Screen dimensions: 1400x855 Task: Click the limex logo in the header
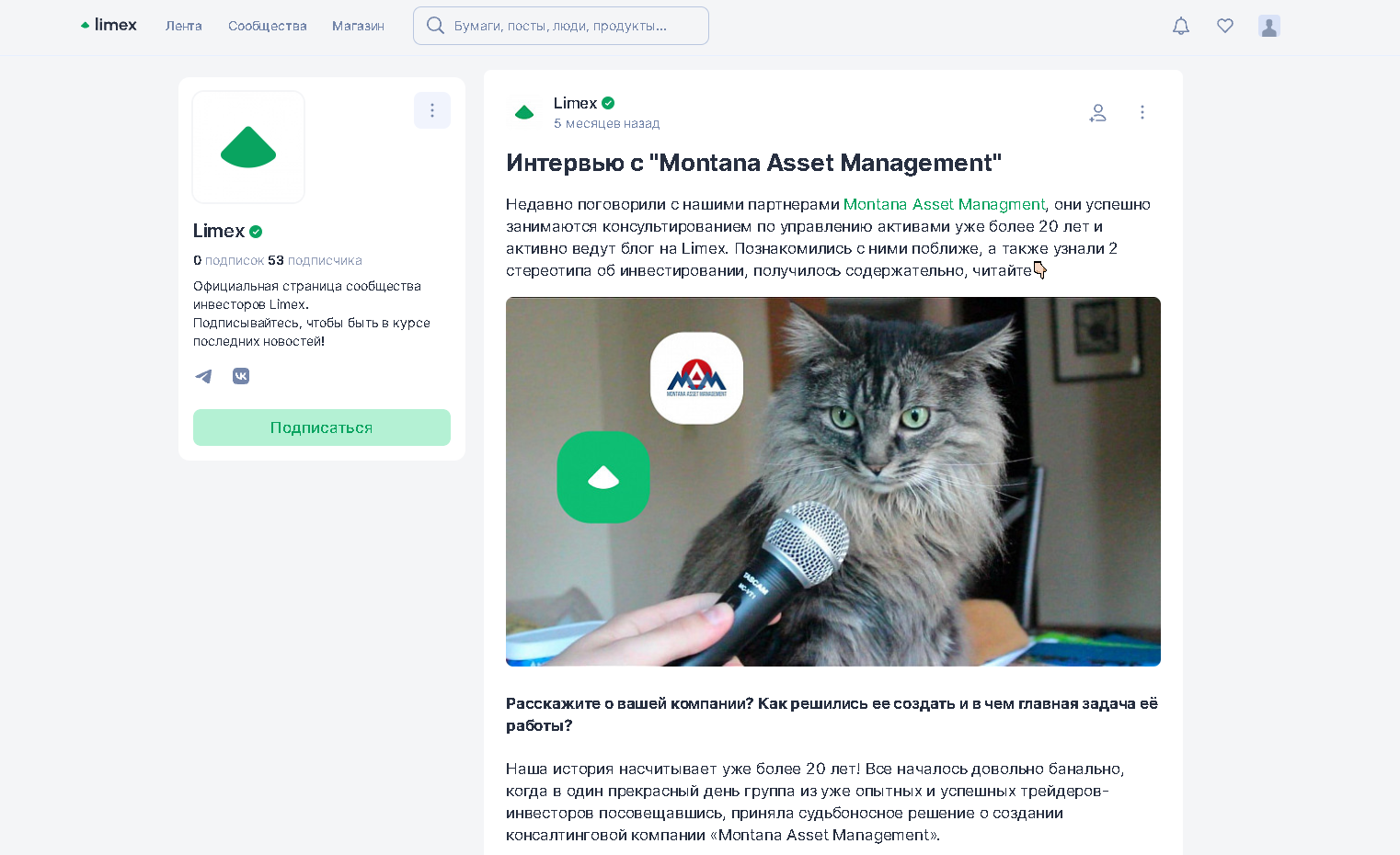(109, 25)
